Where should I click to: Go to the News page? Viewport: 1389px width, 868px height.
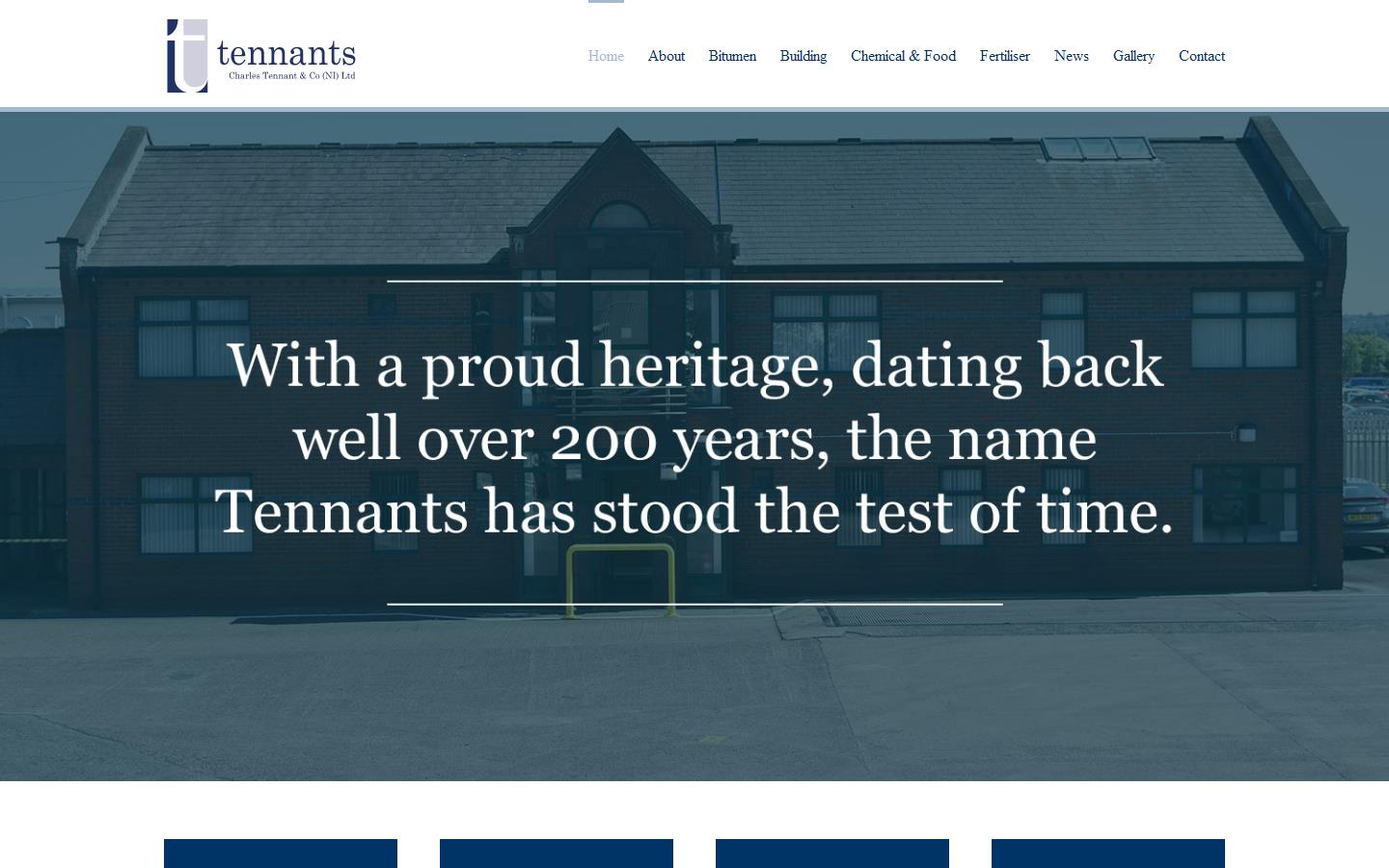pos(1071,56)
